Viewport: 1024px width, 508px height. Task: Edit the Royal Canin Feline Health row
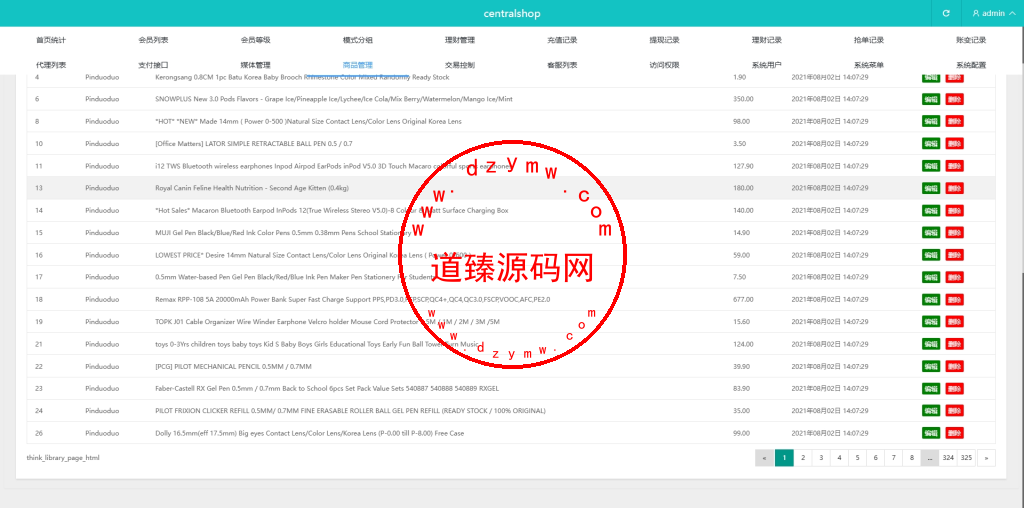(x=931, y=188)
